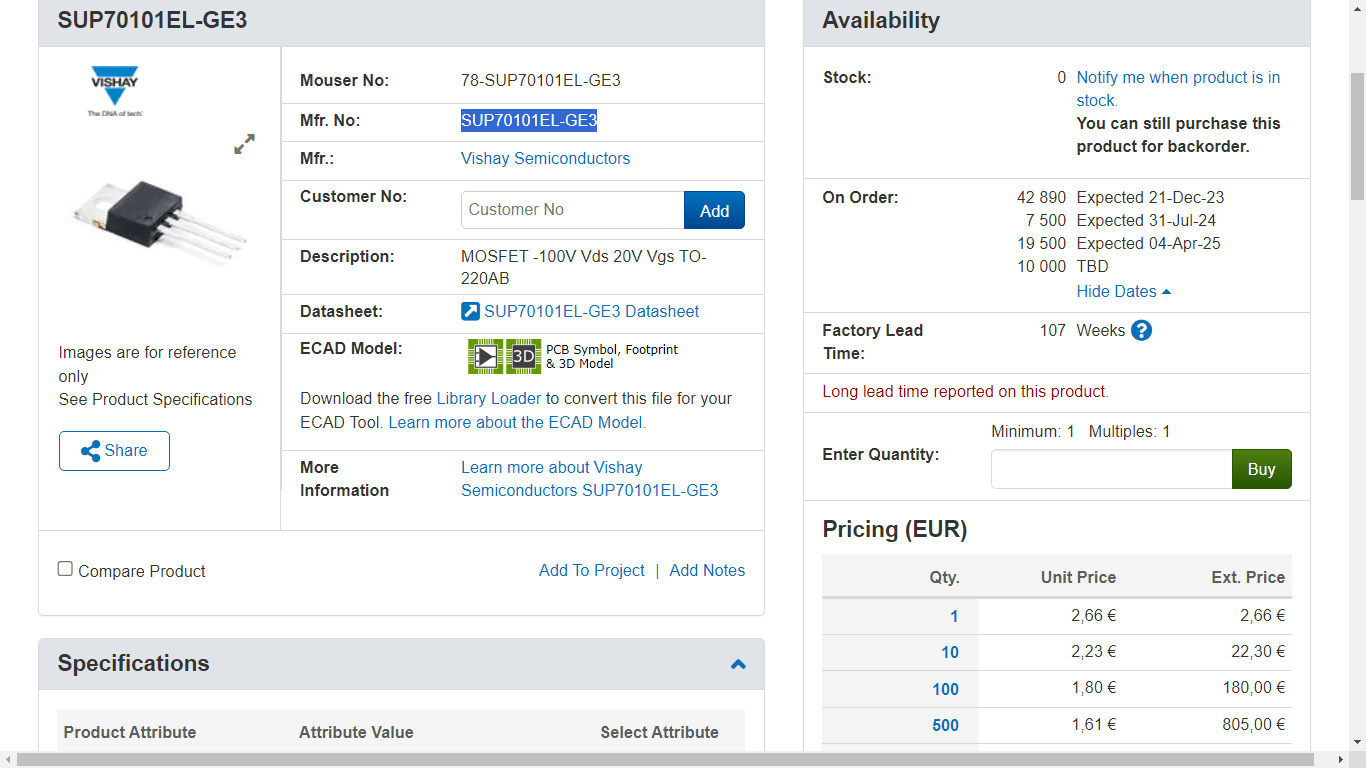Click the 2,66 € unit price
This screenshot has height=768, width=1366.
[x=1093, y=615]
